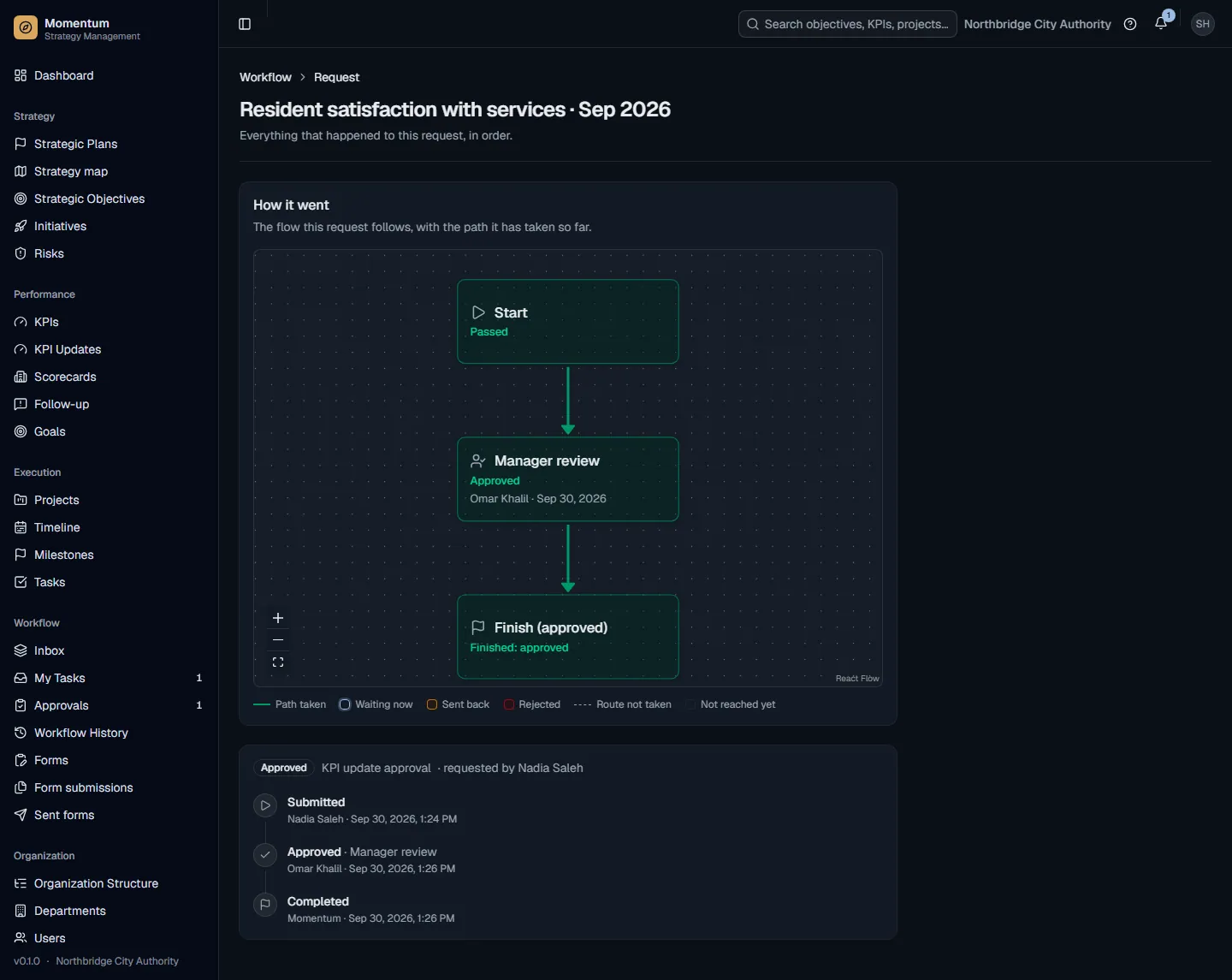
Task: Open the help circle icon
Action: [x=1130, y=24]
